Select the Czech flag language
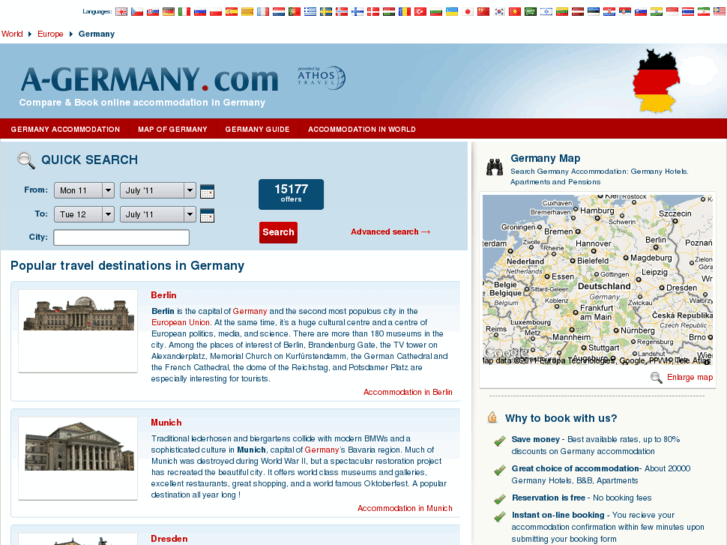The width and height of the screenshot is (727, 545). click(137, 12)
